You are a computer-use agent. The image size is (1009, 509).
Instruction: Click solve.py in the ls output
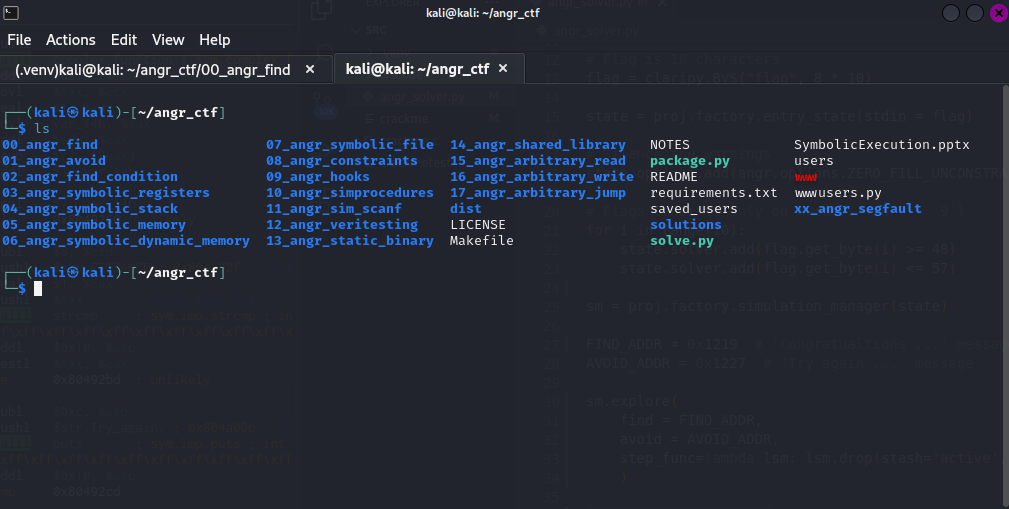click(x=681, y=241)
